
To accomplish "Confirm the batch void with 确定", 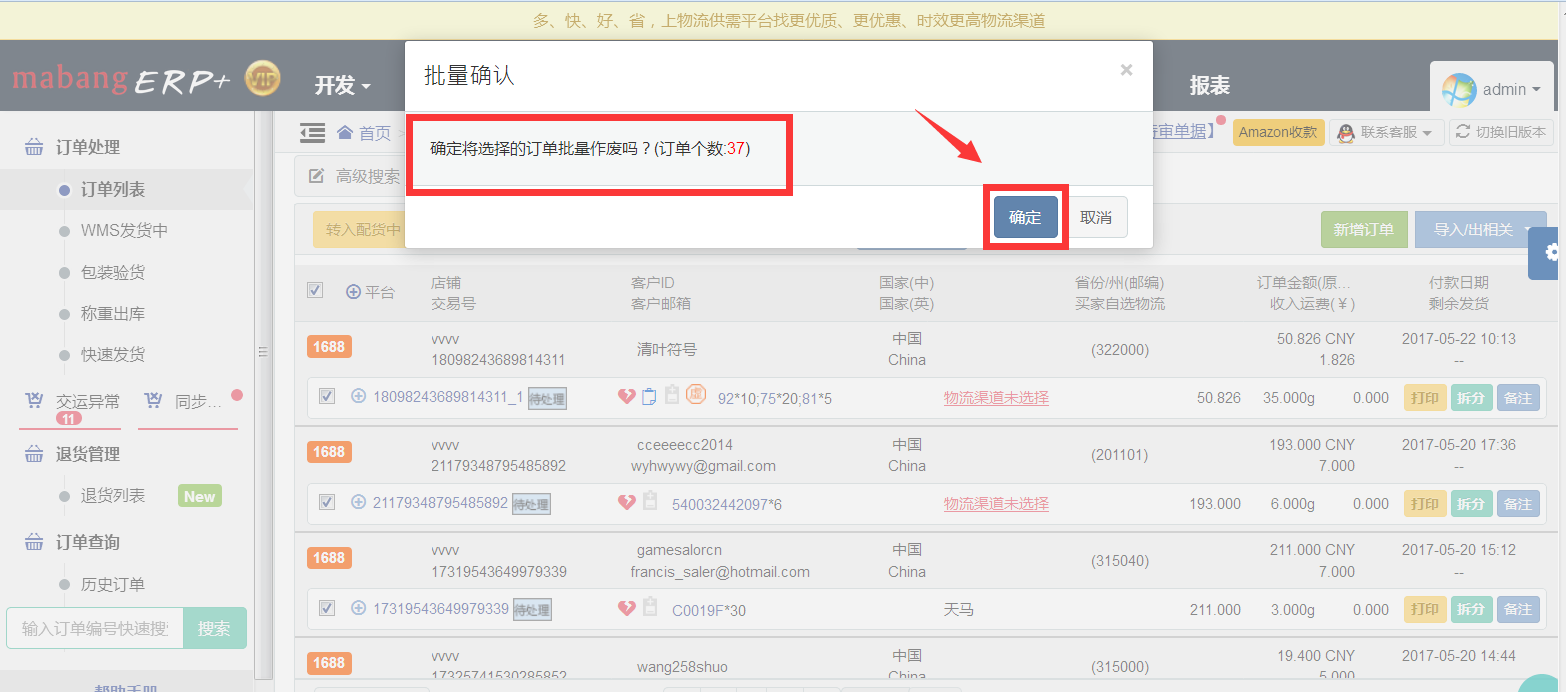I will 1025,217.
